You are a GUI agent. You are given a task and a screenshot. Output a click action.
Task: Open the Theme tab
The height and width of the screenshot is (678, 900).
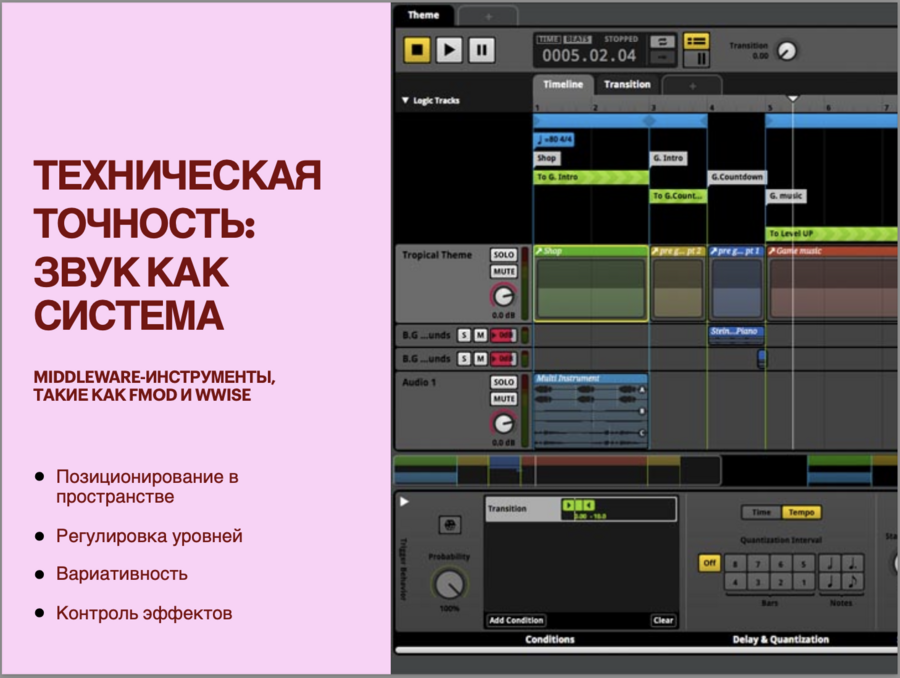(x=424, y=15)
